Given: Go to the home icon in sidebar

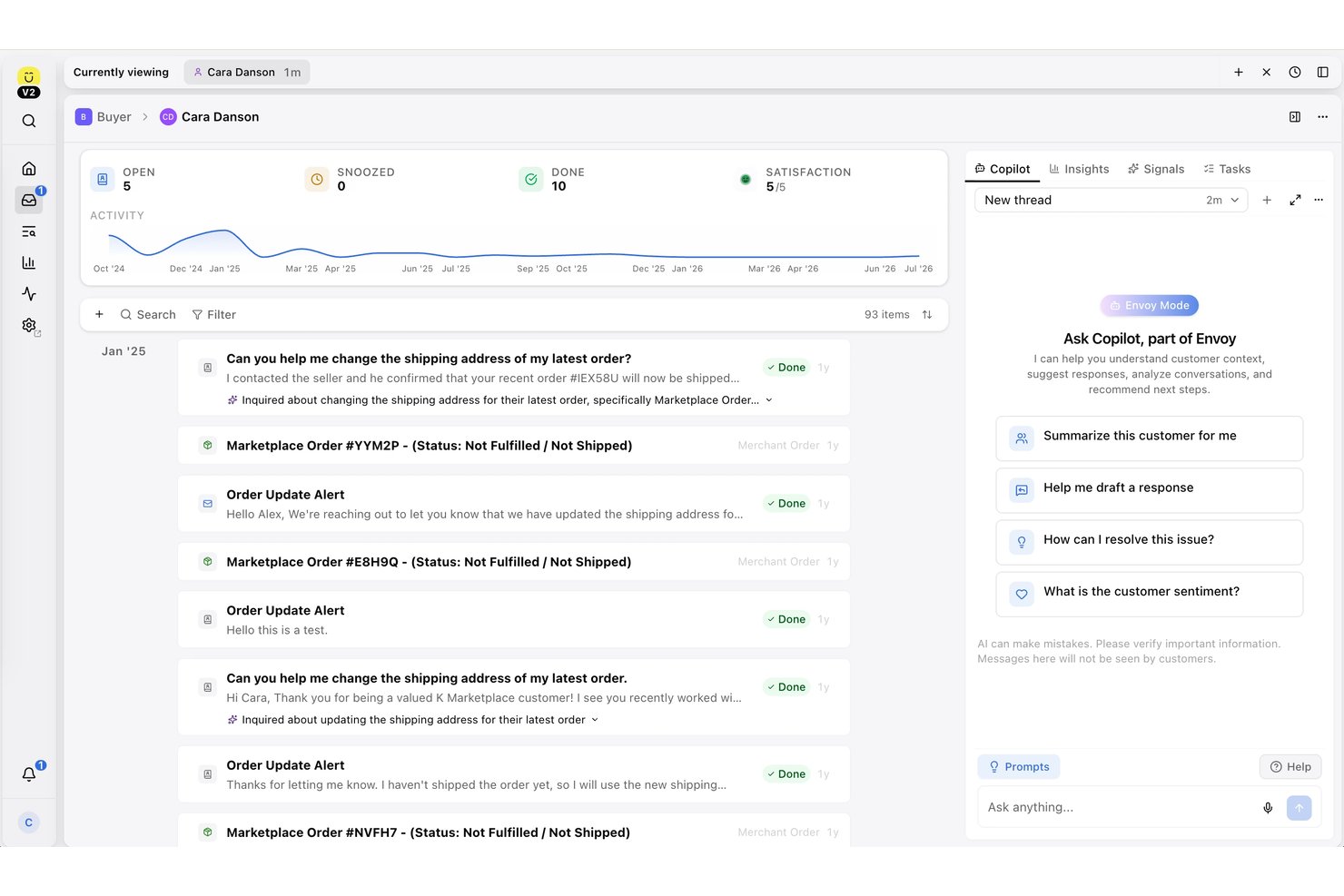Looking at the screenshot, I should point(29,169).
